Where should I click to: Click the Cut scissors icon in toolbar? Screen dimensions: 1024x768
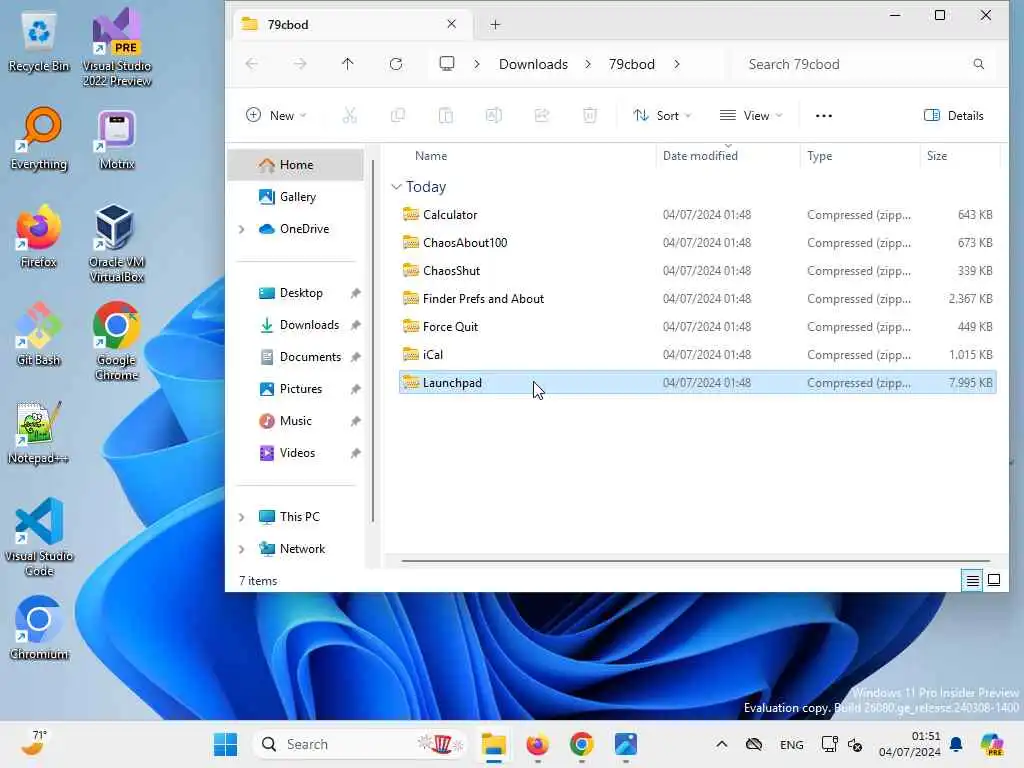349,116
